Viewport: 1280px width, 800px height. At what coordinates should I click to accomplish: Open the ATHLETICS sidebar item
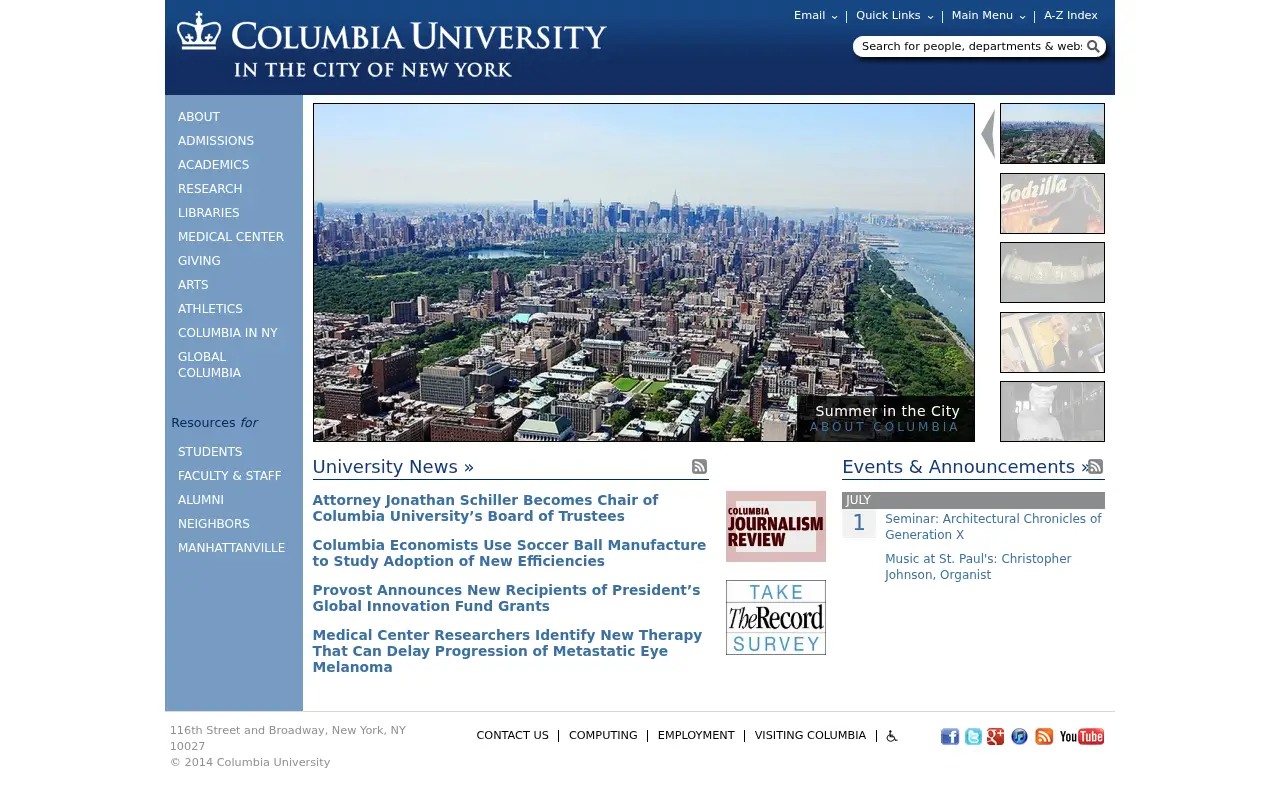[x=210, y=309]
